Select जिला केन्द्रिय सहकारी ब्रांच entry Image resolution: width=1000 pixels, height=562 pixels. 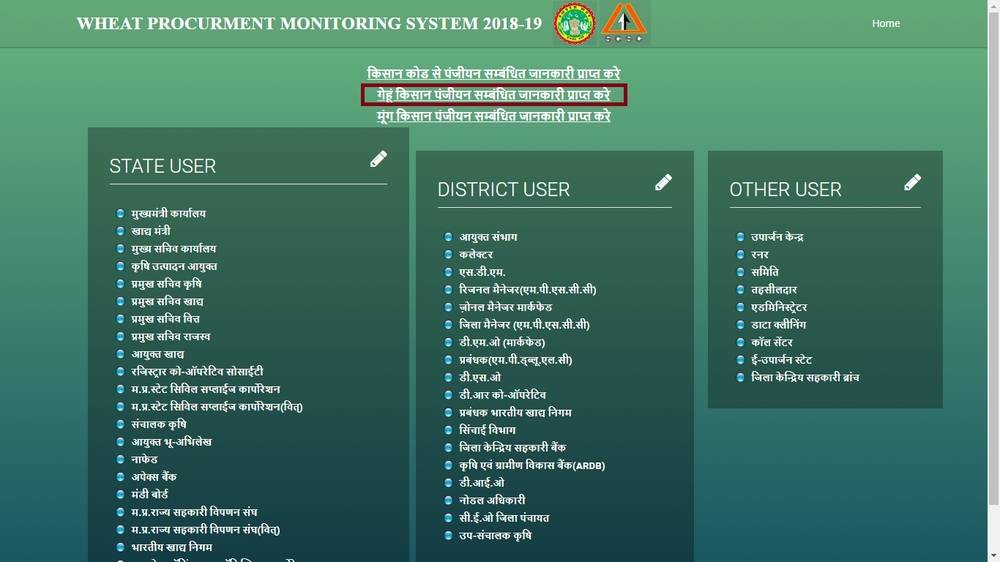pyautogui.click(x=805, y=377)
